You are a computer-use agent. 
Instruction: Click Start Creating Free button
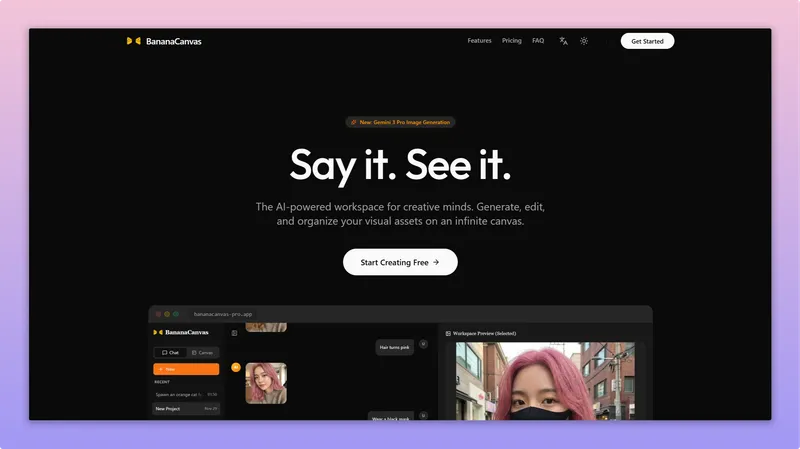[400, 262]
